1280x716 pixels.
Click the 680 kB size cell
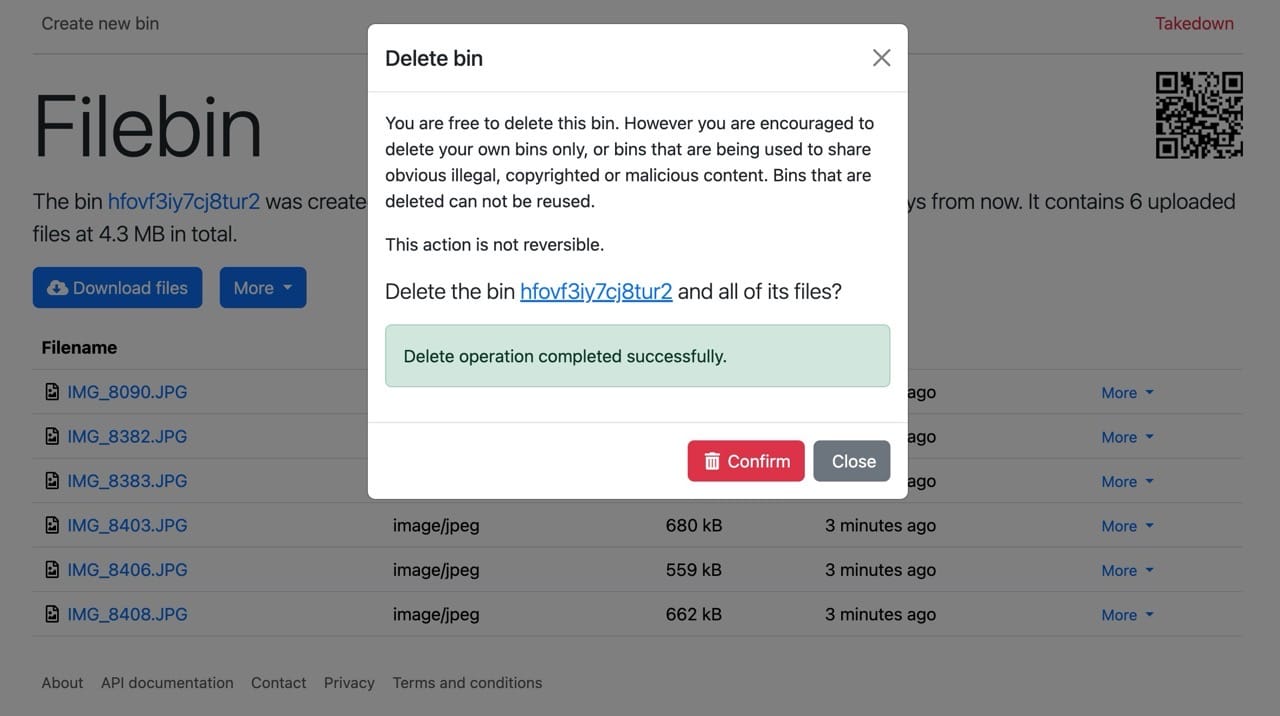point(694,525)
